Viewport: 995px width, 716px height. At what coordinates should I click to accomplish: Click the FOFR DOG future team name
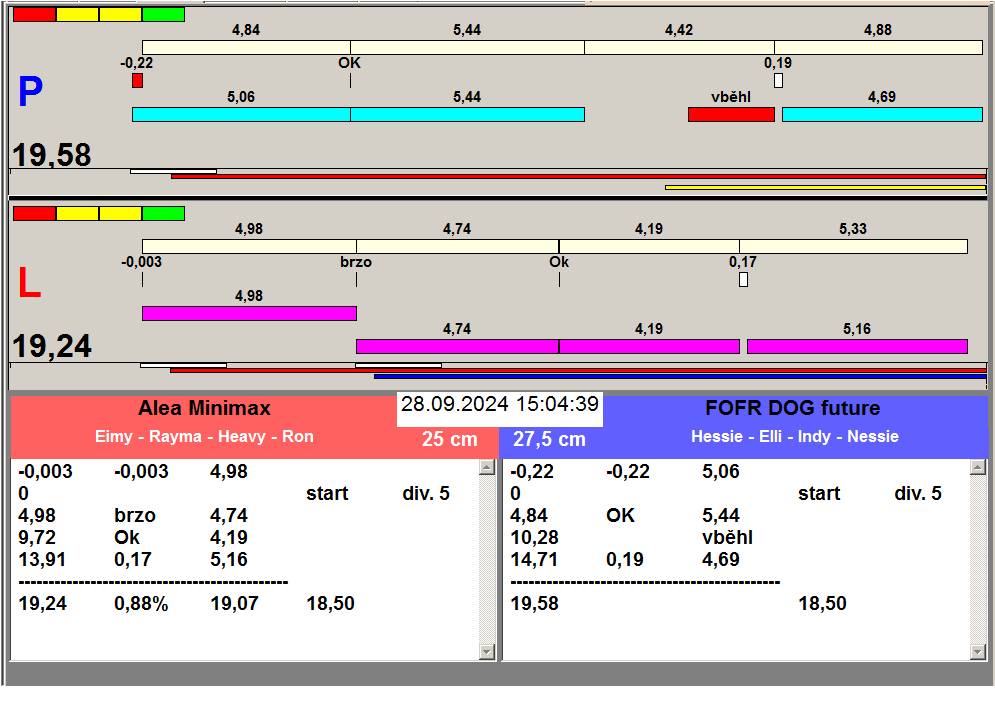[x=793, y=408]
